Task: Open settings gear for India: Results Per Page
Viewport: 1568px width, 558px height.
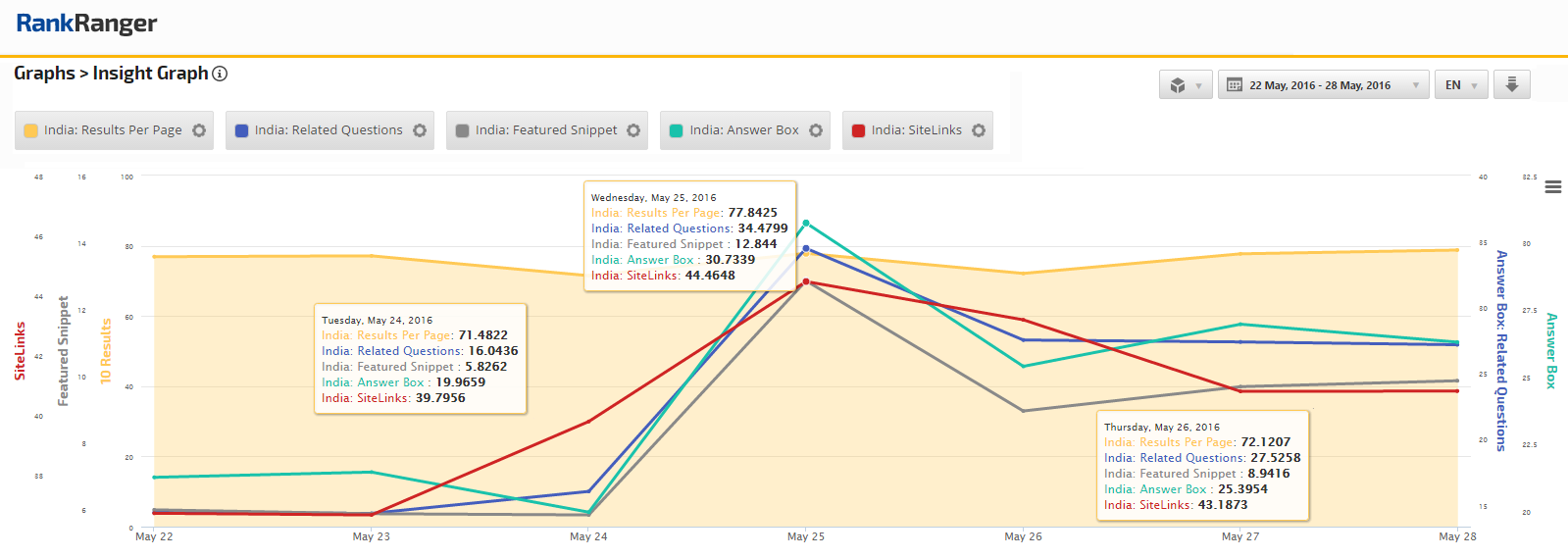Action: (199, 130)
